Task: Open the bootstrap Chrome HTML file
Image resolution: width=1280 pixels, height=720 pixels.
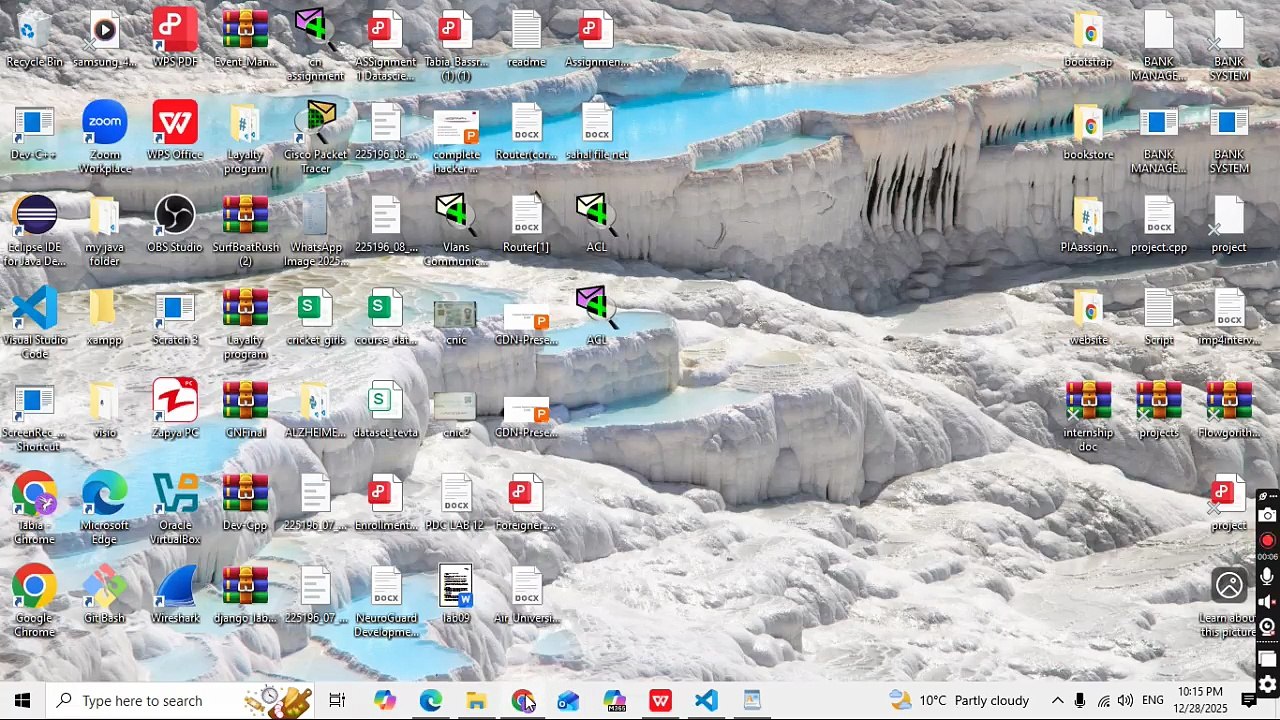Action: coord(1088,40)
